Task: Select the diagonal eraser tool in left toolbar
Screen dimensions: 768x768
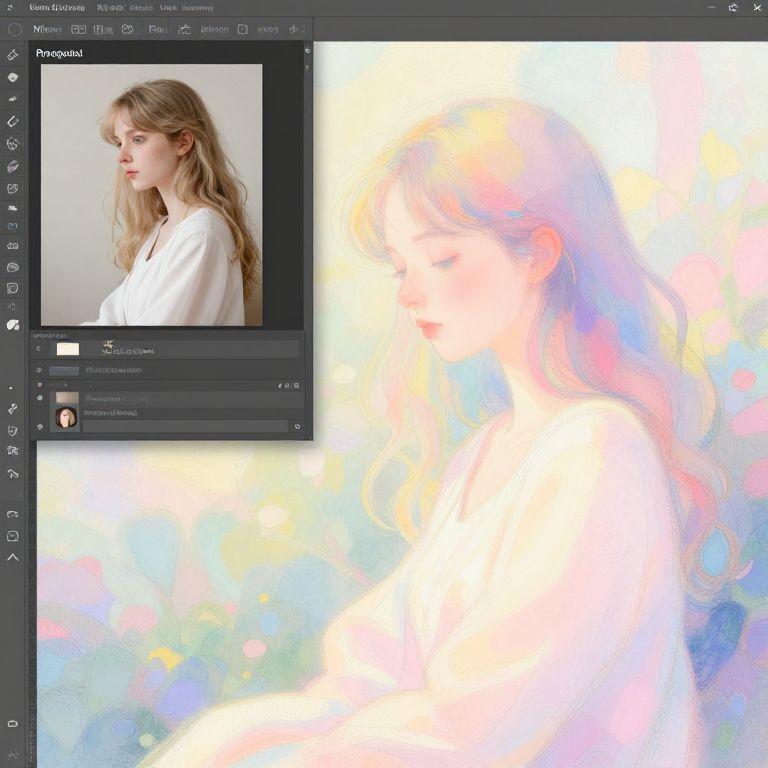Action: pyautogui.click(x=13, y=121)
